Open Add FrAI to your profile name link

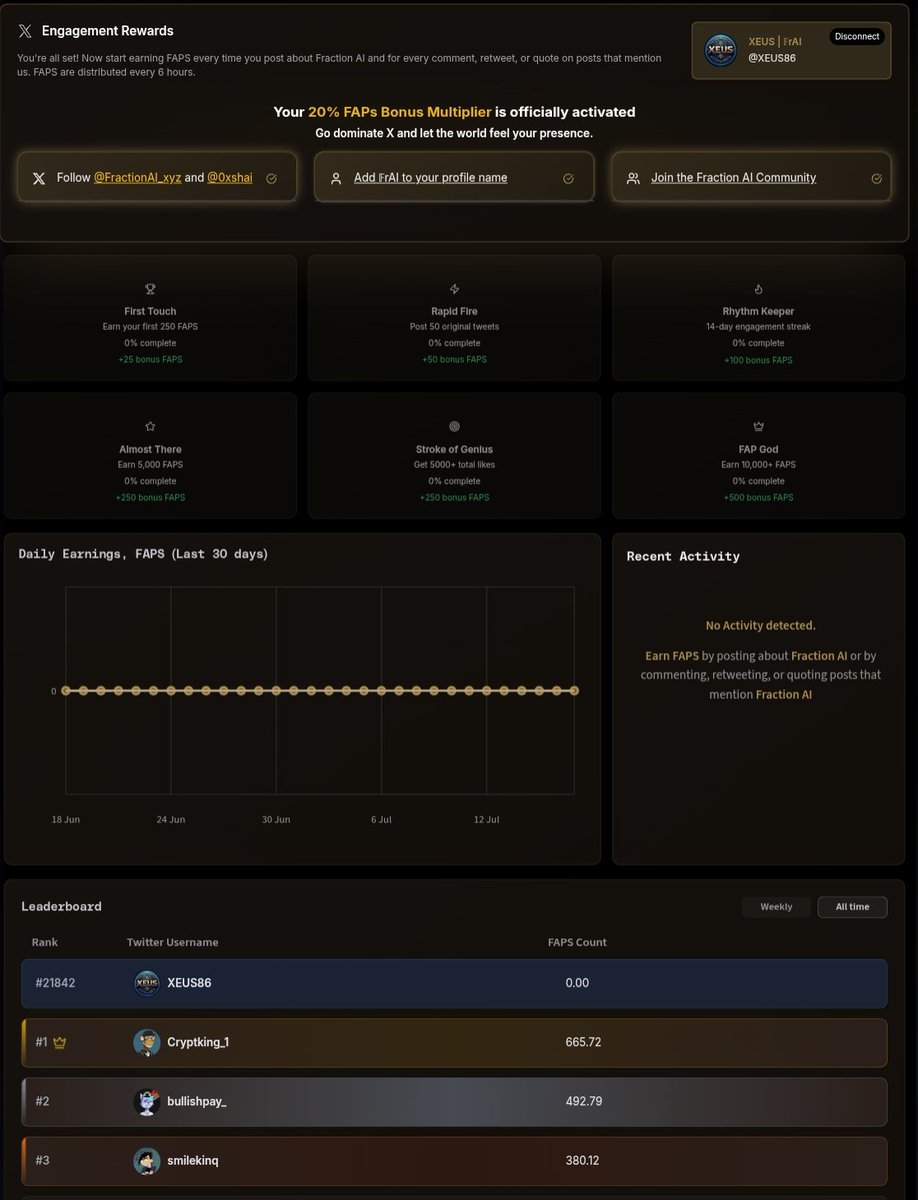coord(431,177)
